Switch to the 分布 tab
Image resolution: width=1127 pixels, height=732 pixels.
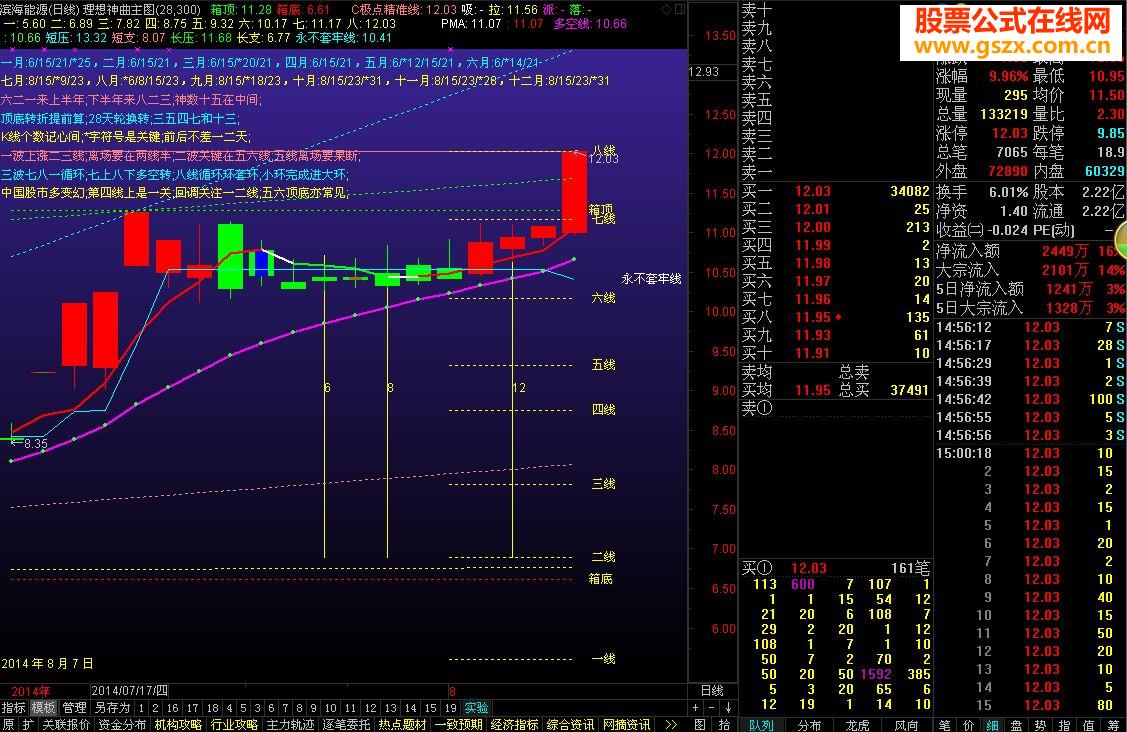click(x=809, y=725)
